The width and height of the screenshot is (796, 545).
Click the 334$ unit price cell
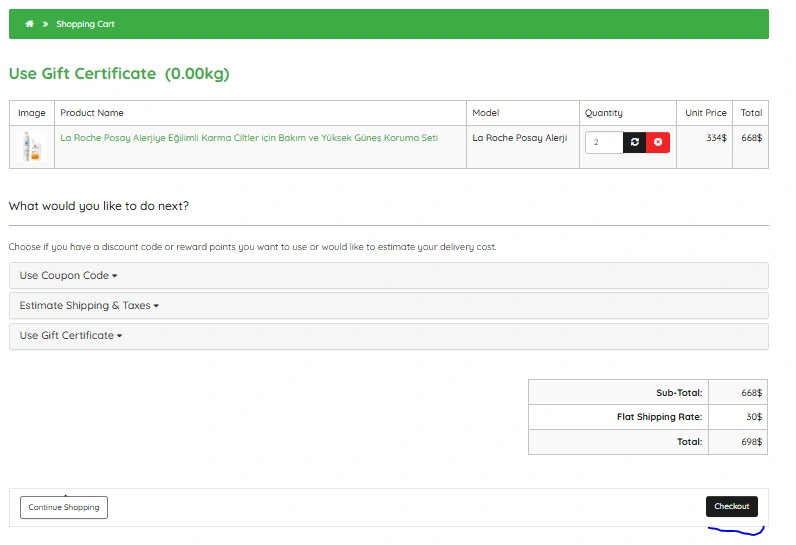[716, 138]
